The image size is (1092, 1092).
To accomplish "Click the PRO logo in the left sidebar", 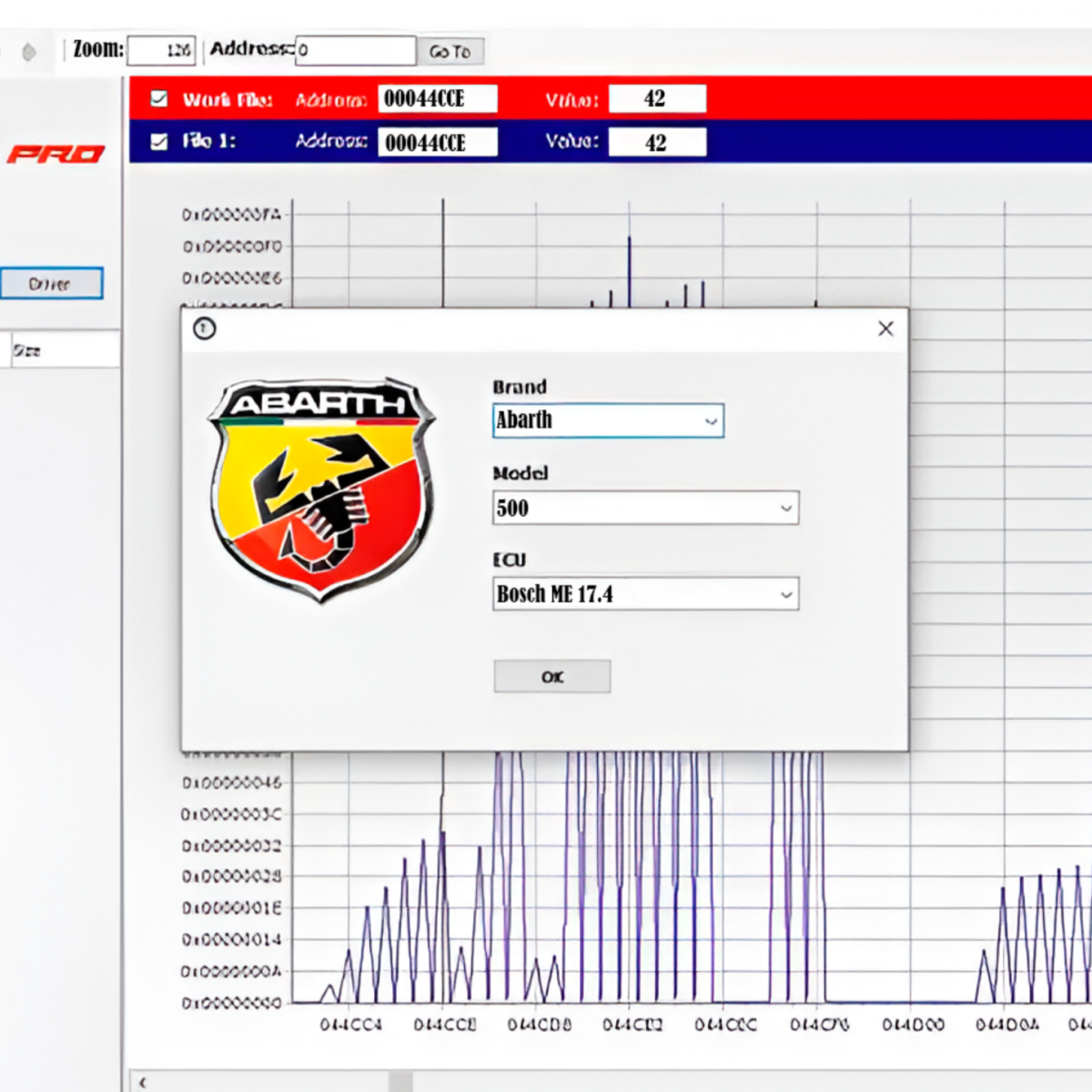I will tap(55, 154).
